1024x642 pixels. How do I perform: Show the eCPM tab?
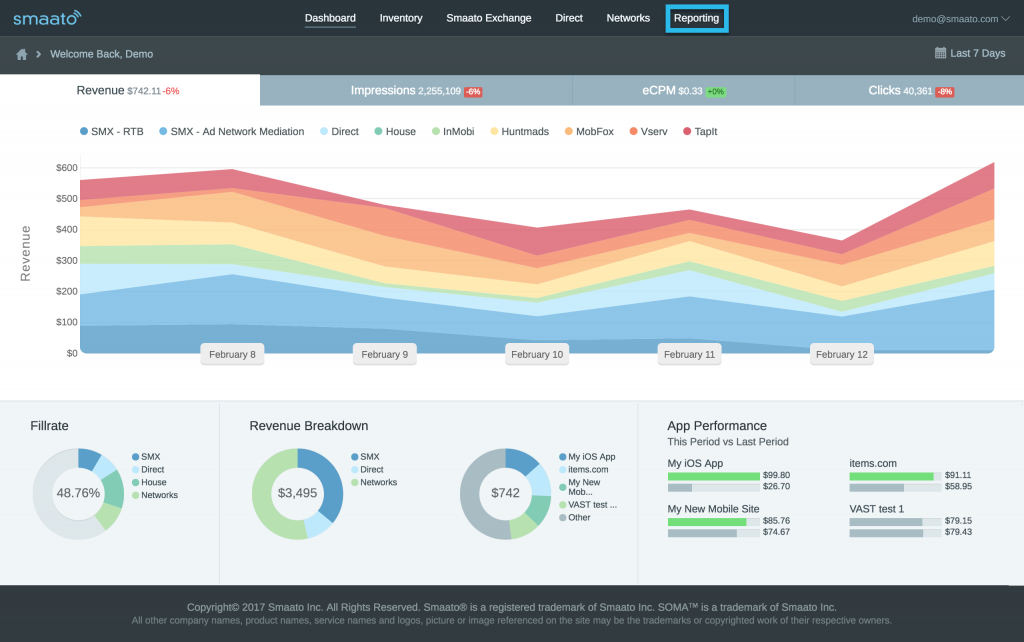pos(683,90)
